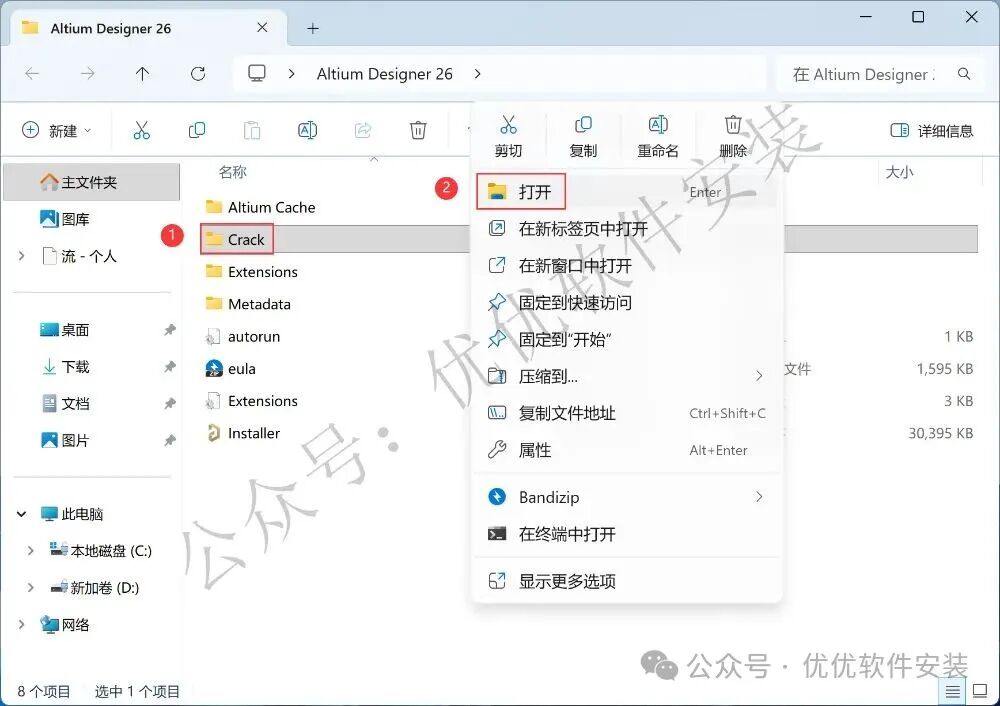Click the Delete trash icon in toolbar
This screenshot has width=1000, height=706.
pos(418,131)
